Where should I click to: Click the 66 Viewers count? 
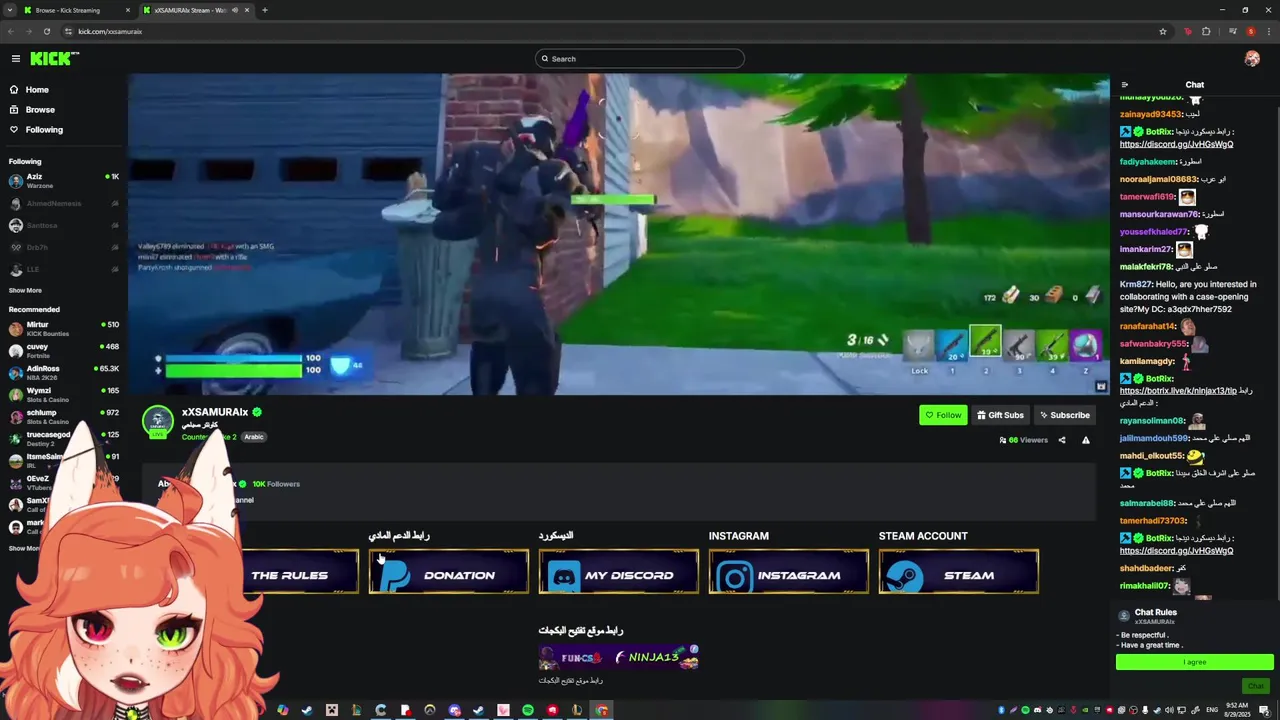point(1023,440)
